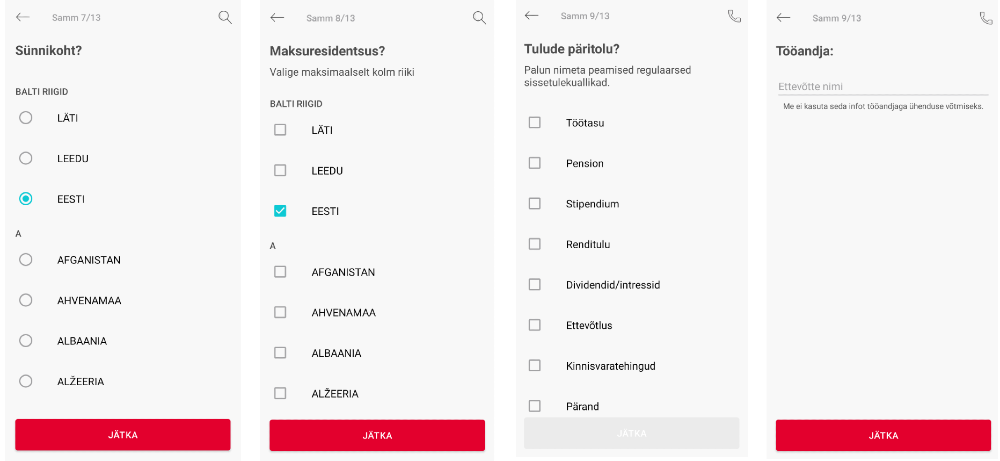The width and height of the screenshot is (1000, 461).
Task: Tap back arrow on Samm 8/13 screen
Action: coord(277,17)
